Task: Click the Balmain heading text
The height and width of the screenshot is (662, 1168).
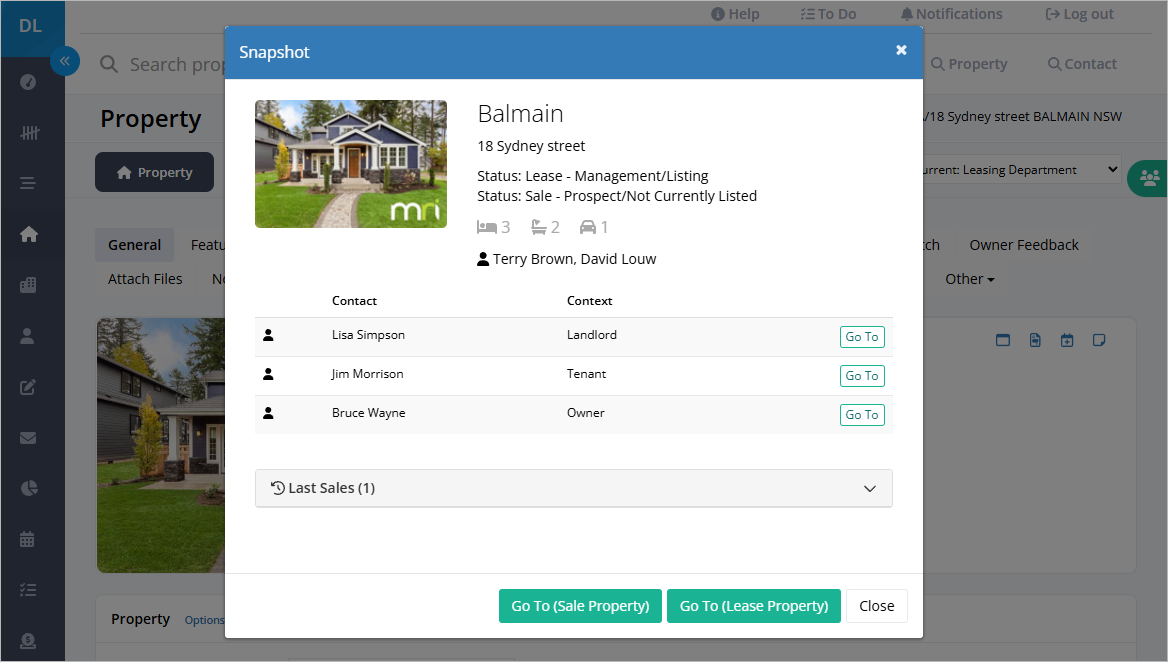Action: (520, 114)
